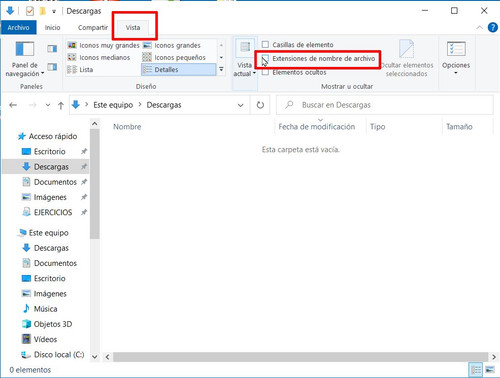500x378 pixels.
Task: Click horizontal scrollbar right arrow
Action: click(494, 357)
